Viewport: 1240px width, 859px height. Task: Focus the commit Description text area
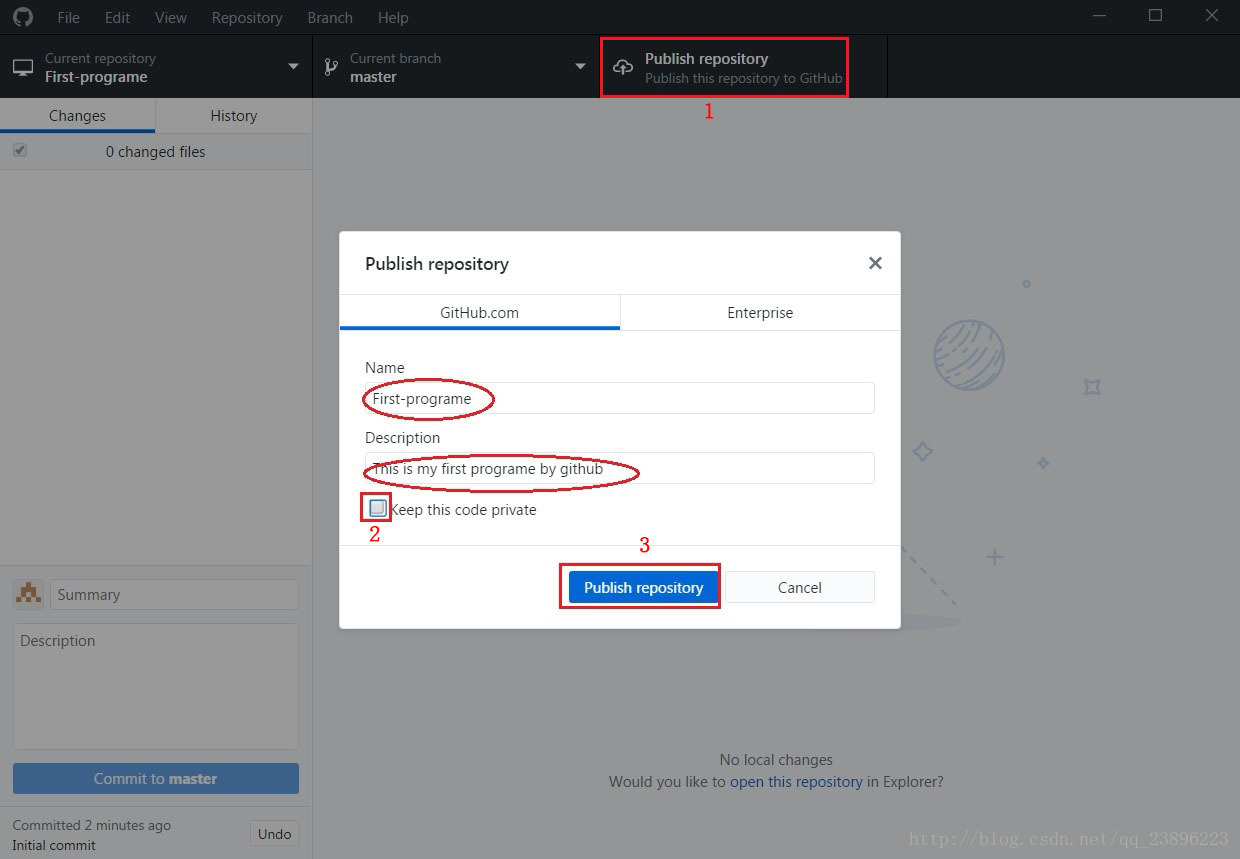(x=156, y=686)
